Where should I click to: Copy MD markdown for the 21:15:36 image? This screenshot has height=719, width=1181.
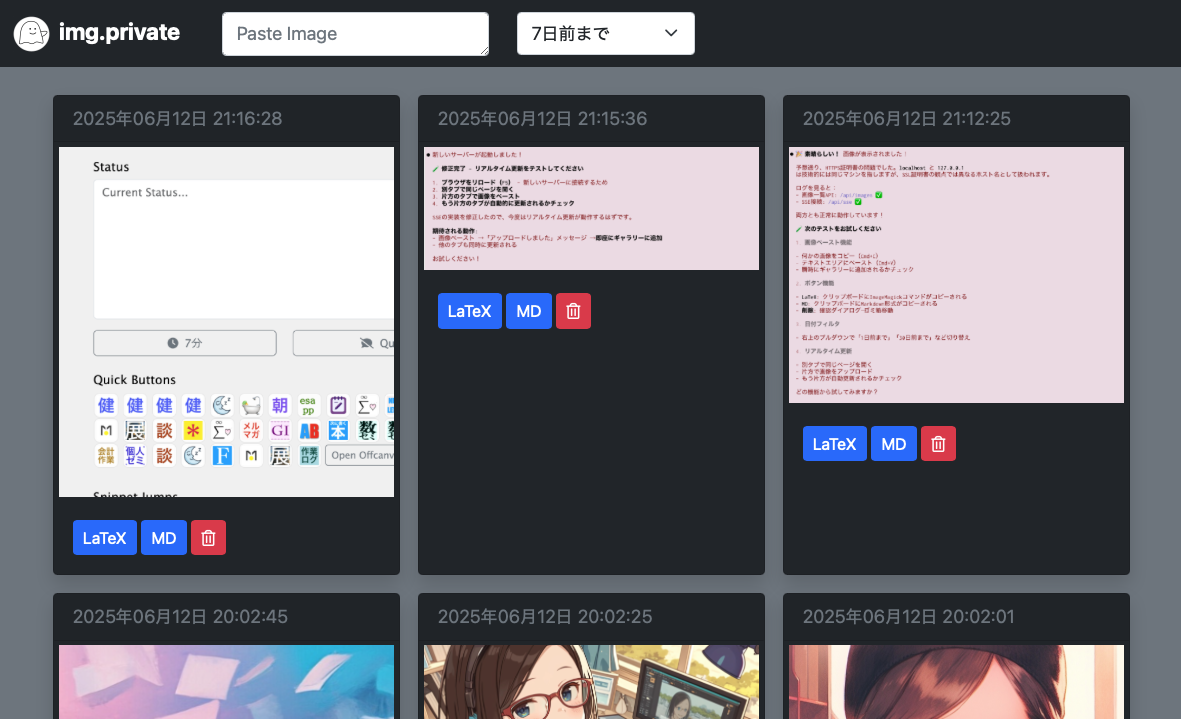529,311
